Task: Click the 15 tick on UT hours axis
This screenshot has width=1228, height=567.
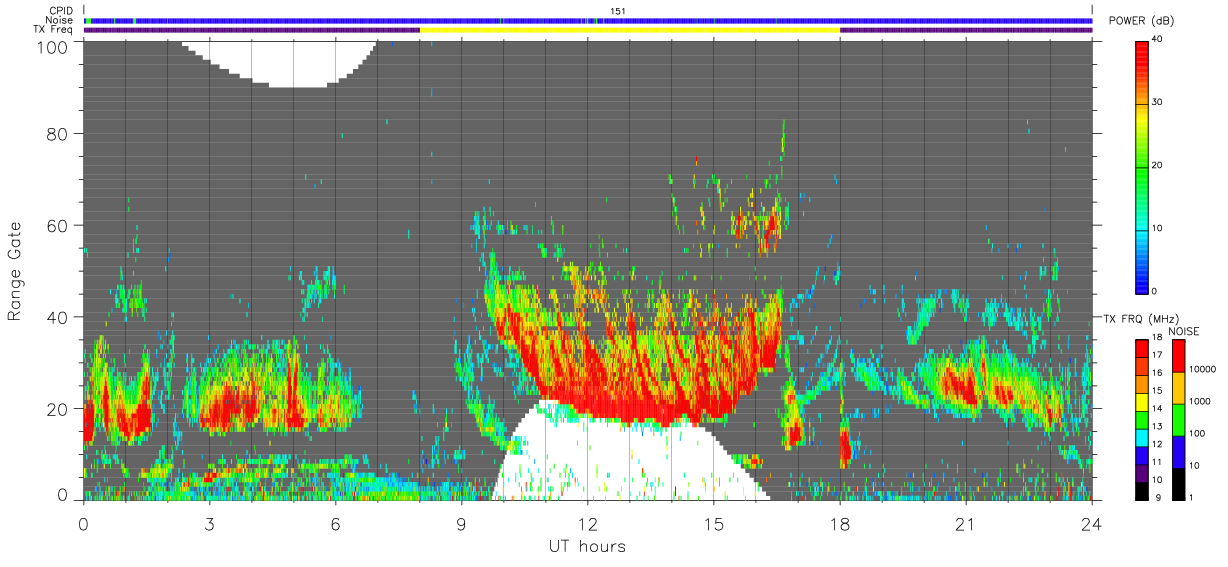Action: tap(714, 524)
